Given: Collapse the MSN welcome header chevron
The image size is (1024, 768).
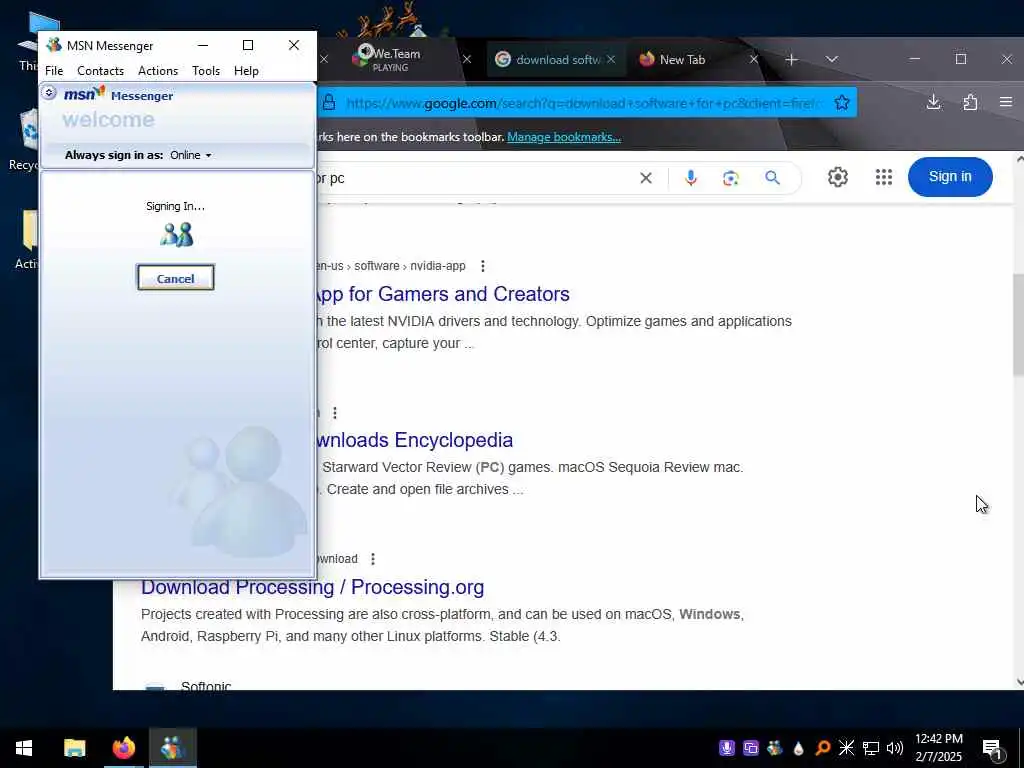Looking at the screenshot, I should (49, 93).
